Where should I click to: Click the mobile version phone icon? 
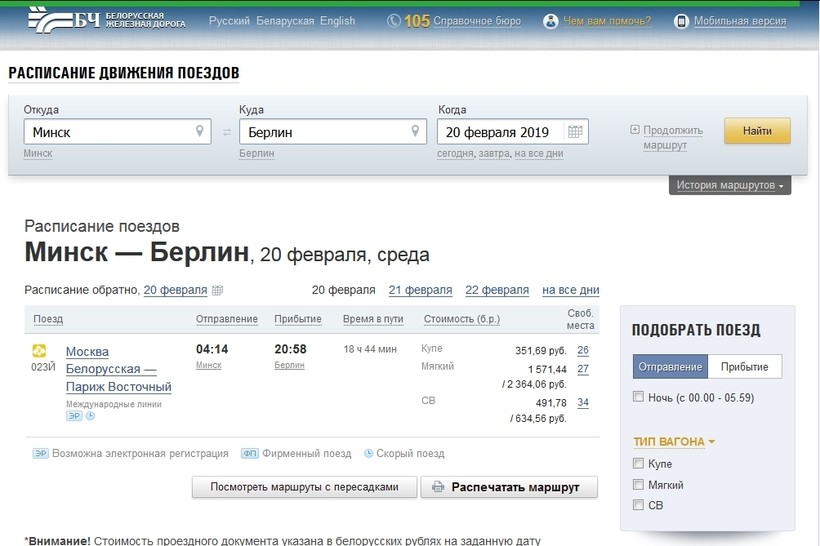[681, 21]
